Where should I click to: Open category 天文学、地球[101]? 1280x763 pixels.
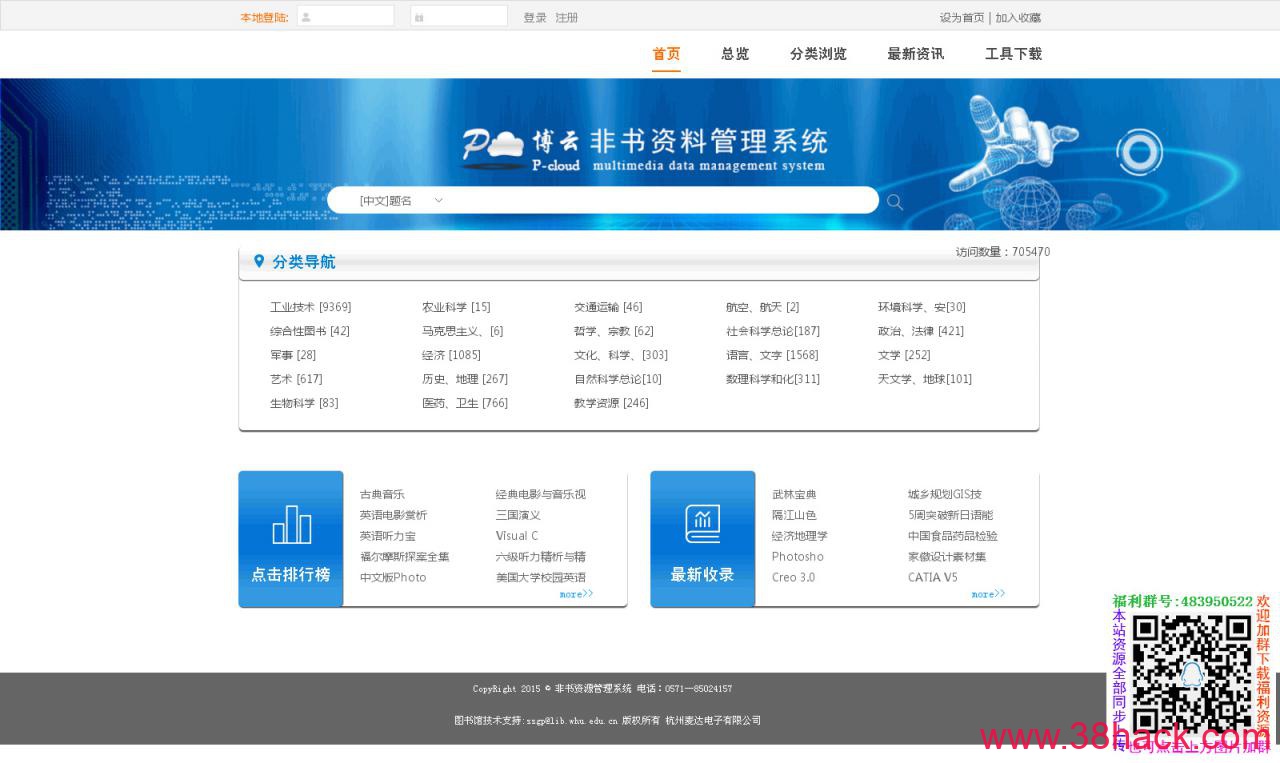point(924,379)
